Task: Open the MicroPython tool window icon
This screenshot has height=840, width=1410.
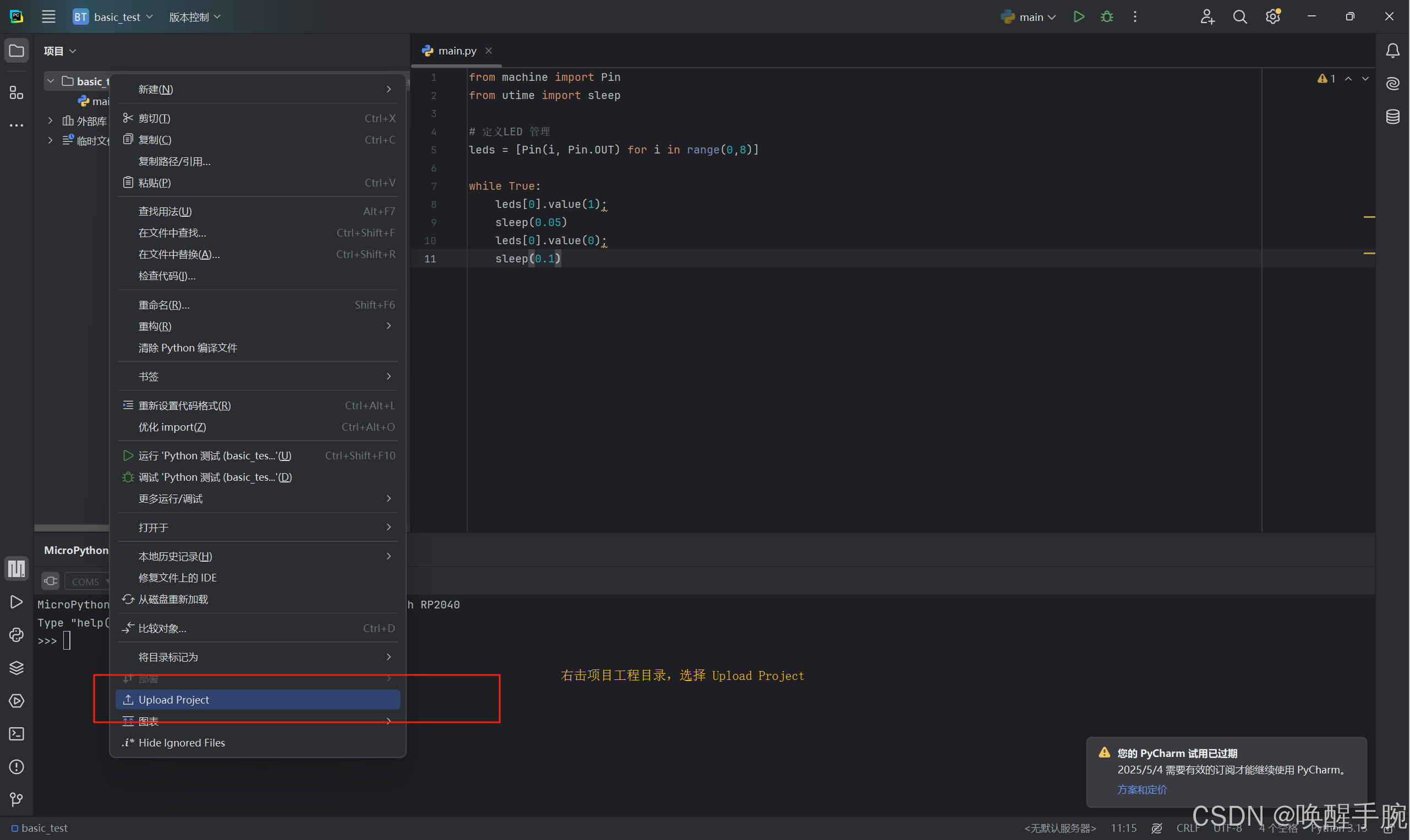Action: [17, 568]
